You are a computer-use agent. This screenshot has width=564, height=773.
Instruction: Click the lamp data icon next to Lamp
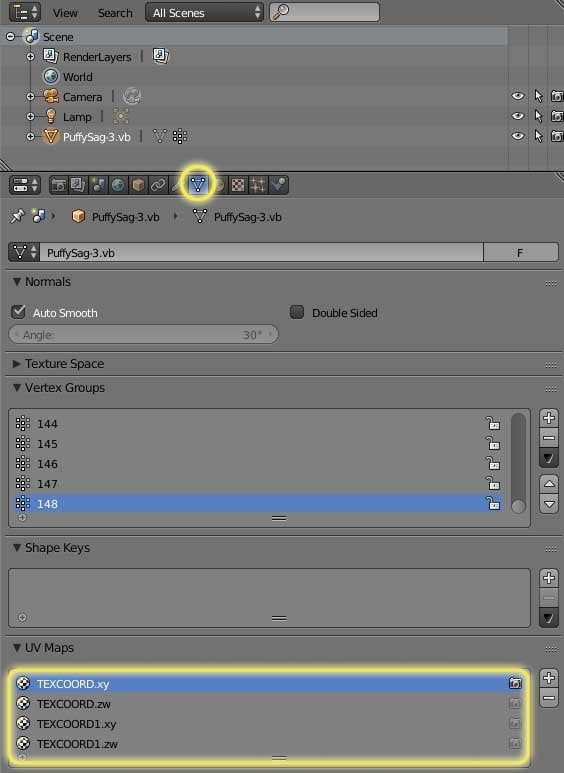[x=121, y=116]
